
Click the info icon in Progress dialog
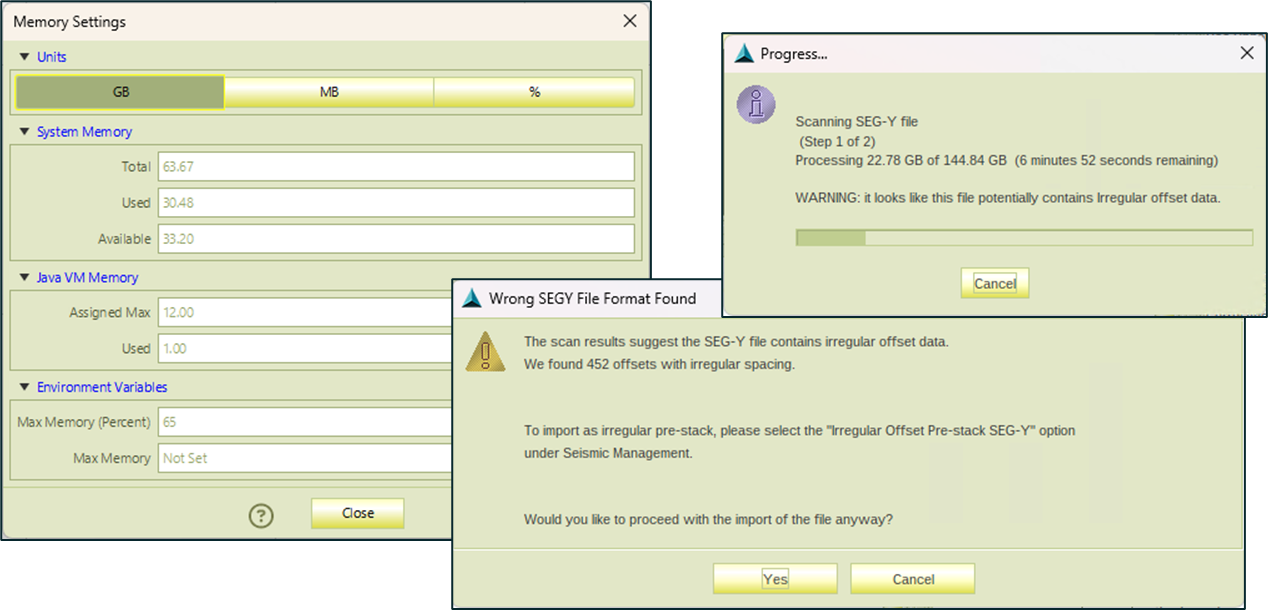(x=756, y=104)
